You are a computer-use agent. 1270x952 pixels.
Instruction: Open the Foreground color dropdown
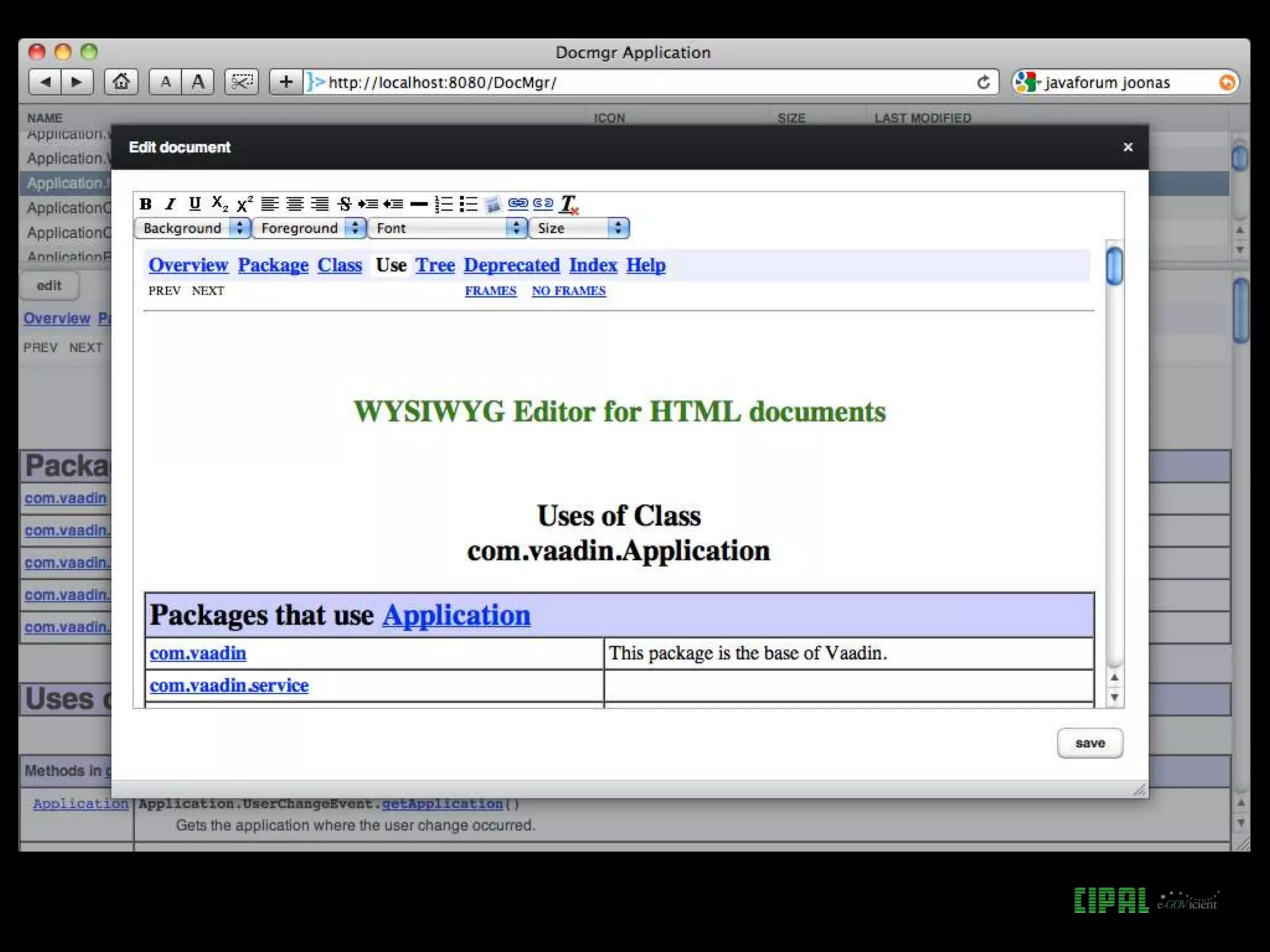[309, 228]
